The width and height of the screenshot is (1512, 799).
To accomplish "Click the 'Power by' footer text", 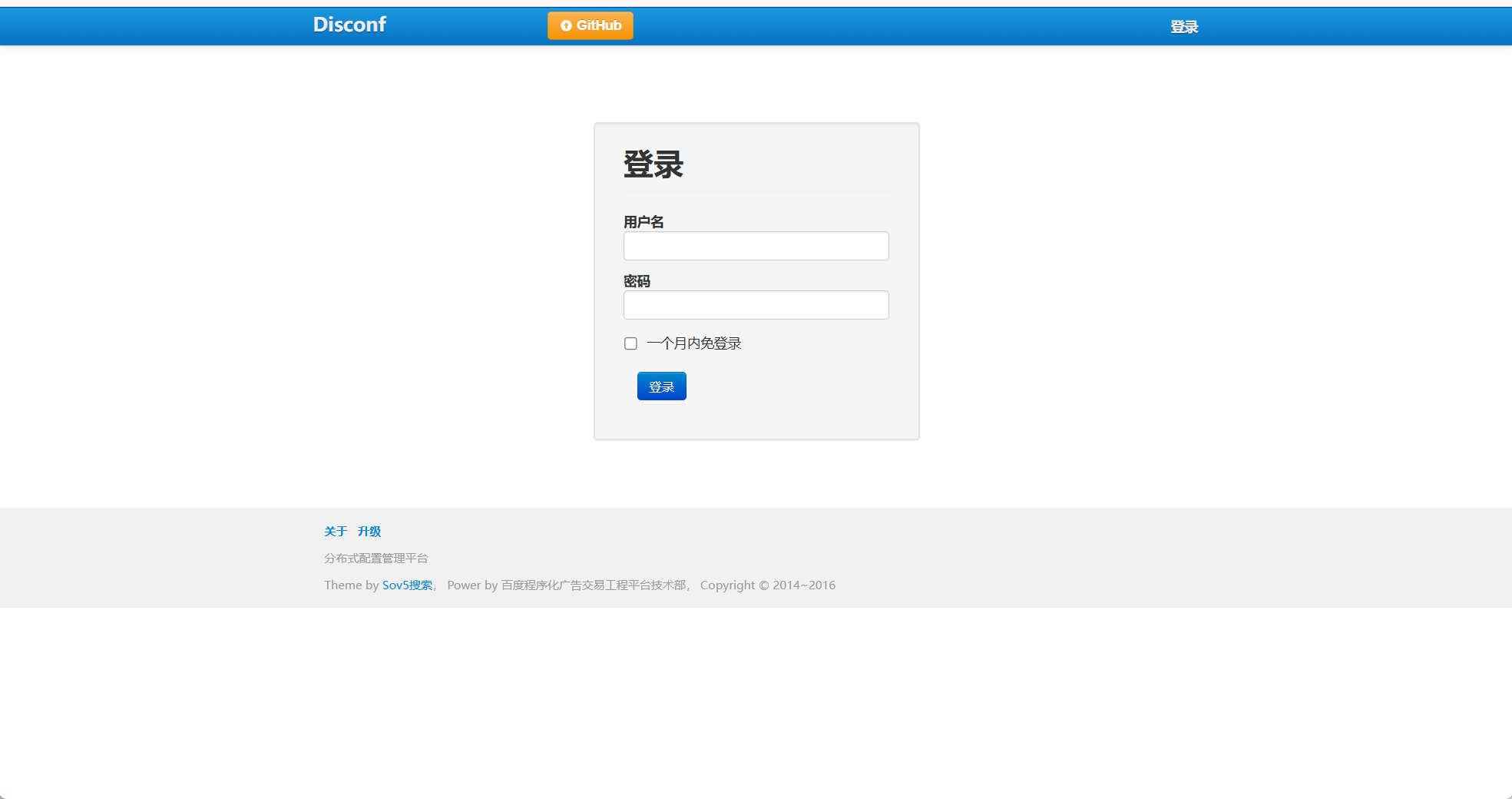I will tap(472, 585).
